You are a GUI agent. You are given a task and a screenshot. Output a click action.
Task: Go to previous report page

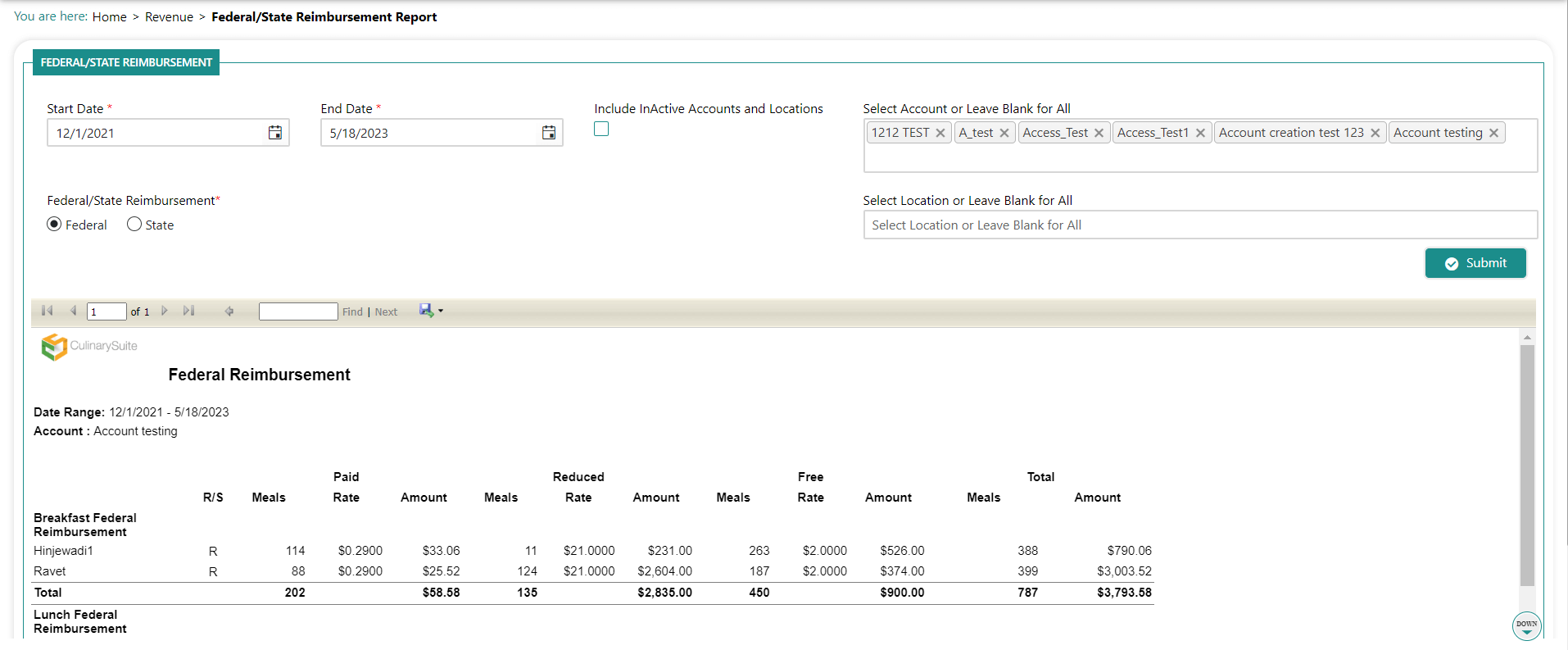[x=74, y=311]
